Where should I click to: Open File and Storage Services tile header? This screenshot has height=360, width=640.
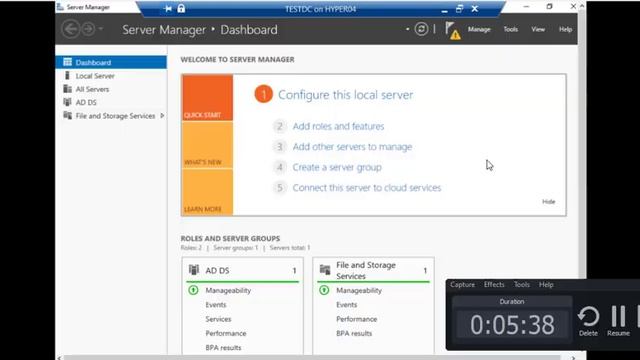373,270
